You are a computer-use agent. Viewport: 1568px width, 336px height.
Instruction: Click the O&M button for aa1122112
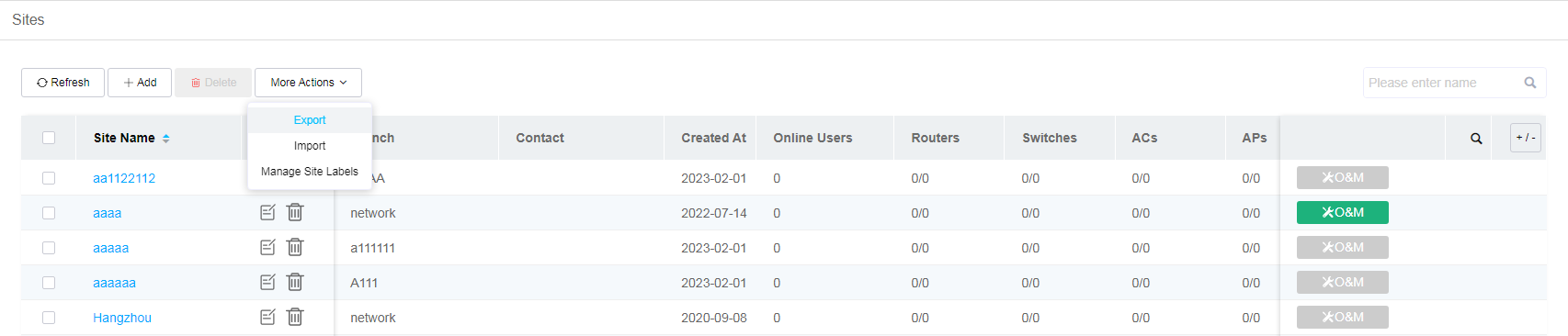[1342, 178]
